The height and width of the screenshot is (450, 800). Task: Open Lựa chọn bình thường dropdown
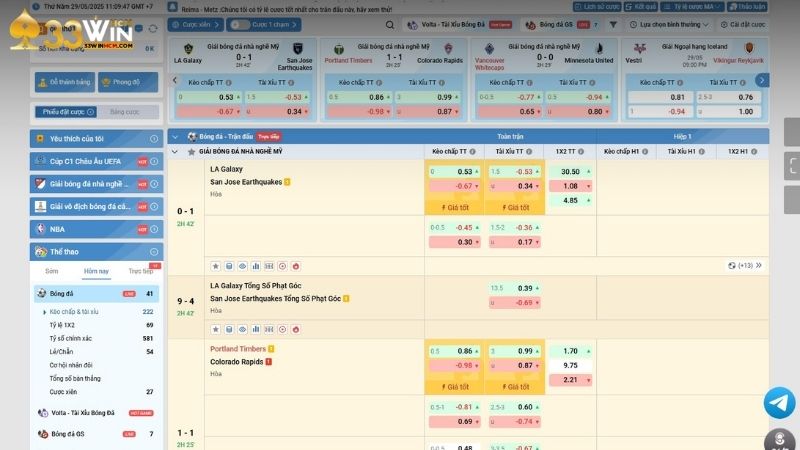(x=669, y=24)
